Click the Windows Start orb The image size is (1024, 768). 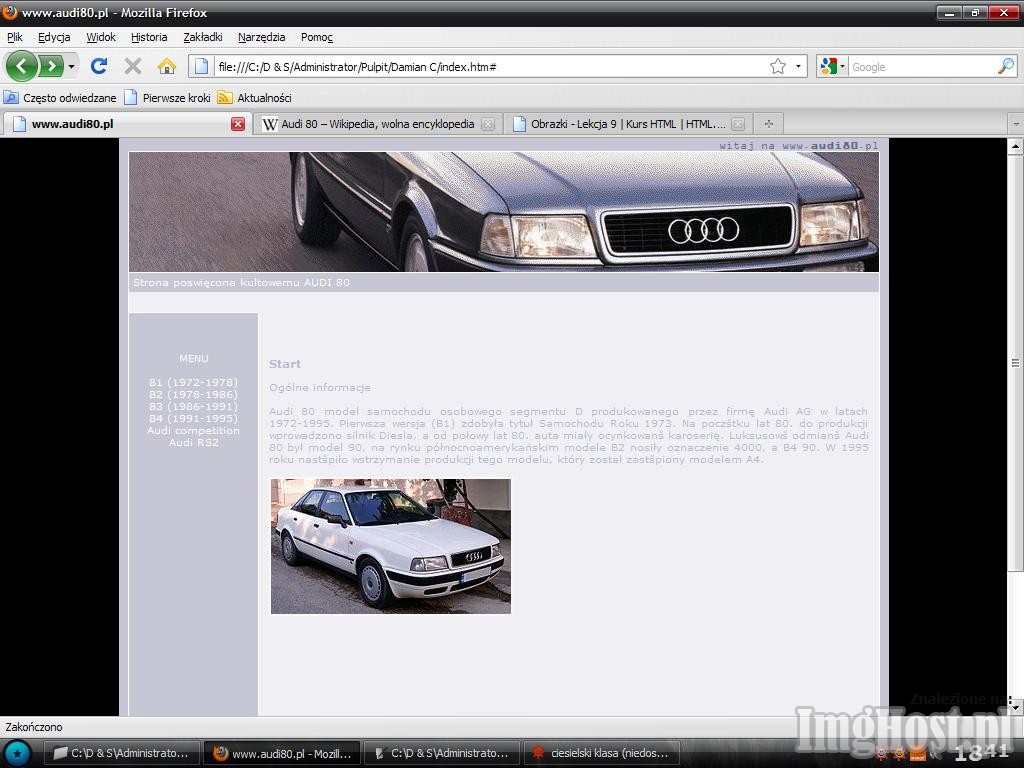click(17, 753)
